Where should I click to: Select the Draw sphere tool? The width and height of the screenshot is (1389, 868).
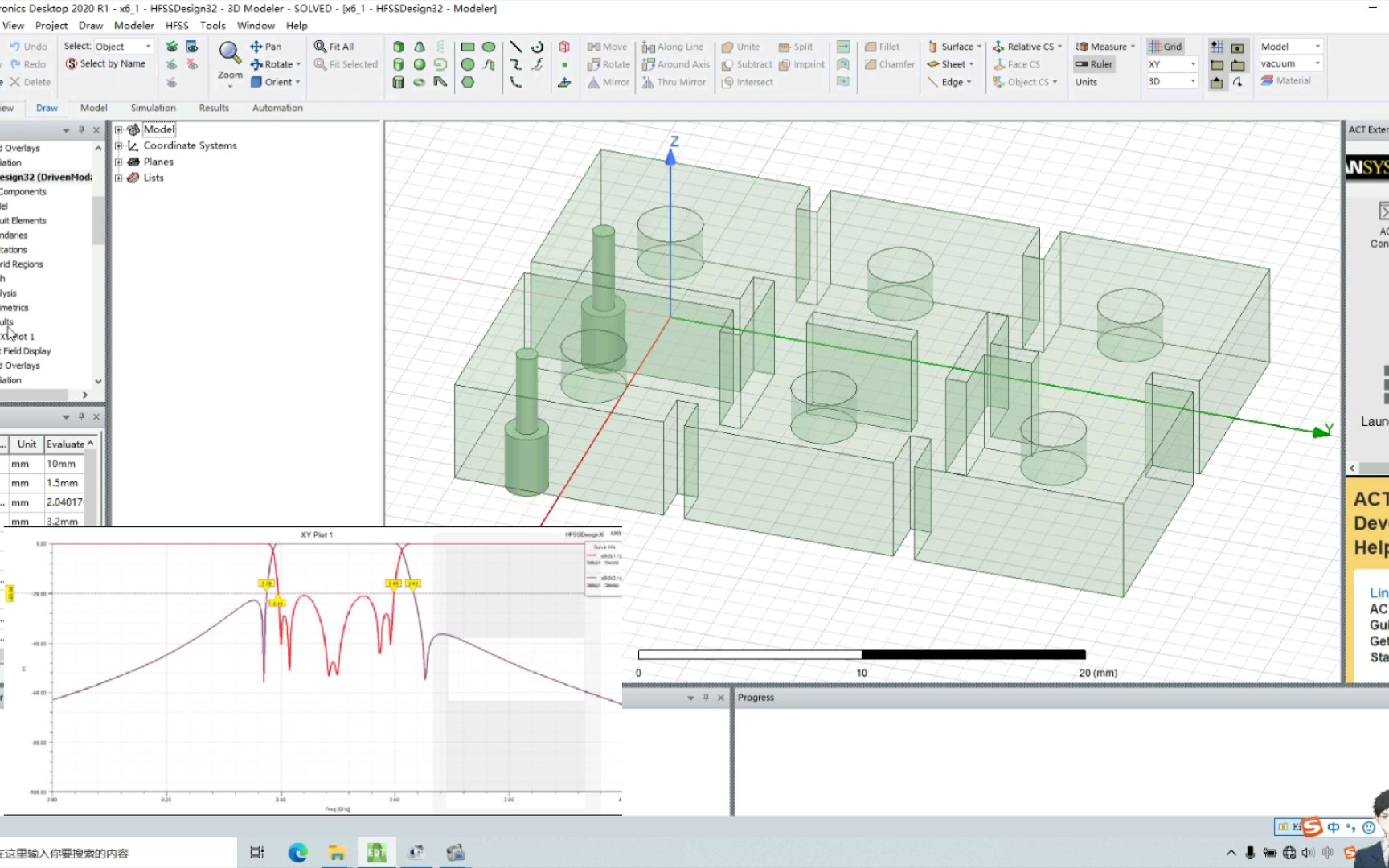coord(419,64)
